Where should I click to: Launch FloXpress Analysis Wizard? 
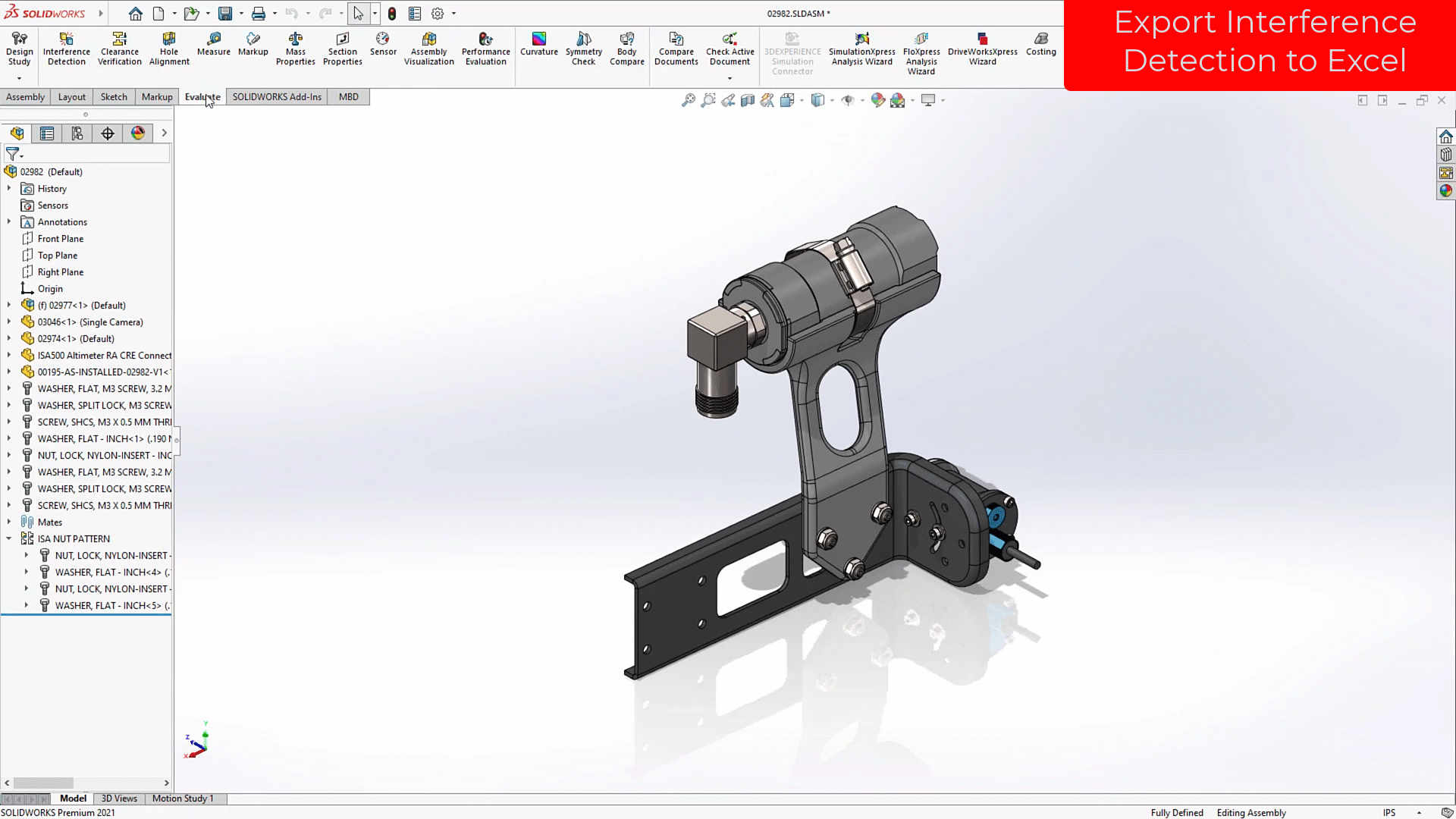point(921,53)
